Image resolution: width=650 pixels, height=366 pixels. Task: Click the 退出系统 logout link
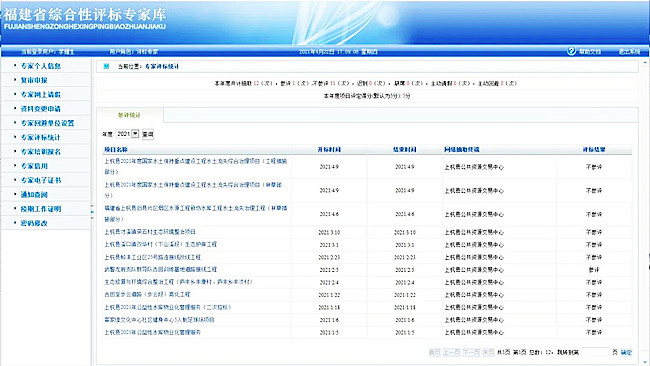point(629,52)
